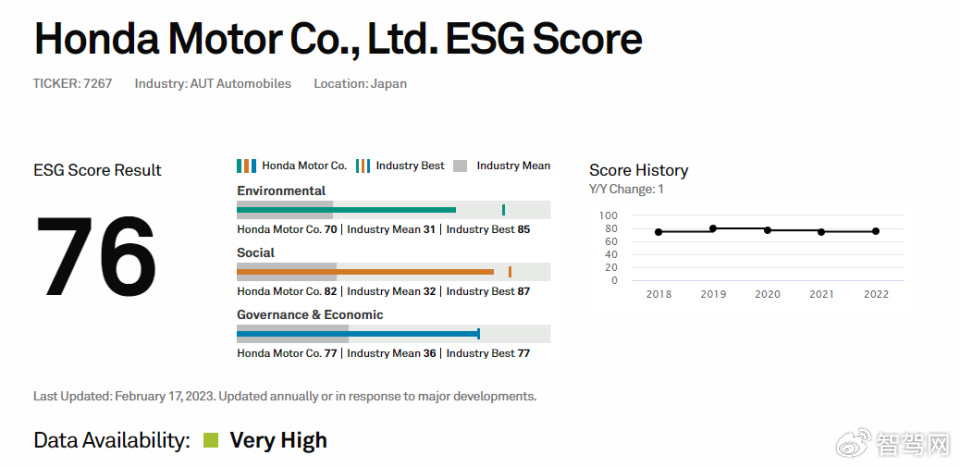Click the Industry Best legend color icon
The image size is (960, 467).
click(x=362, y=166)
